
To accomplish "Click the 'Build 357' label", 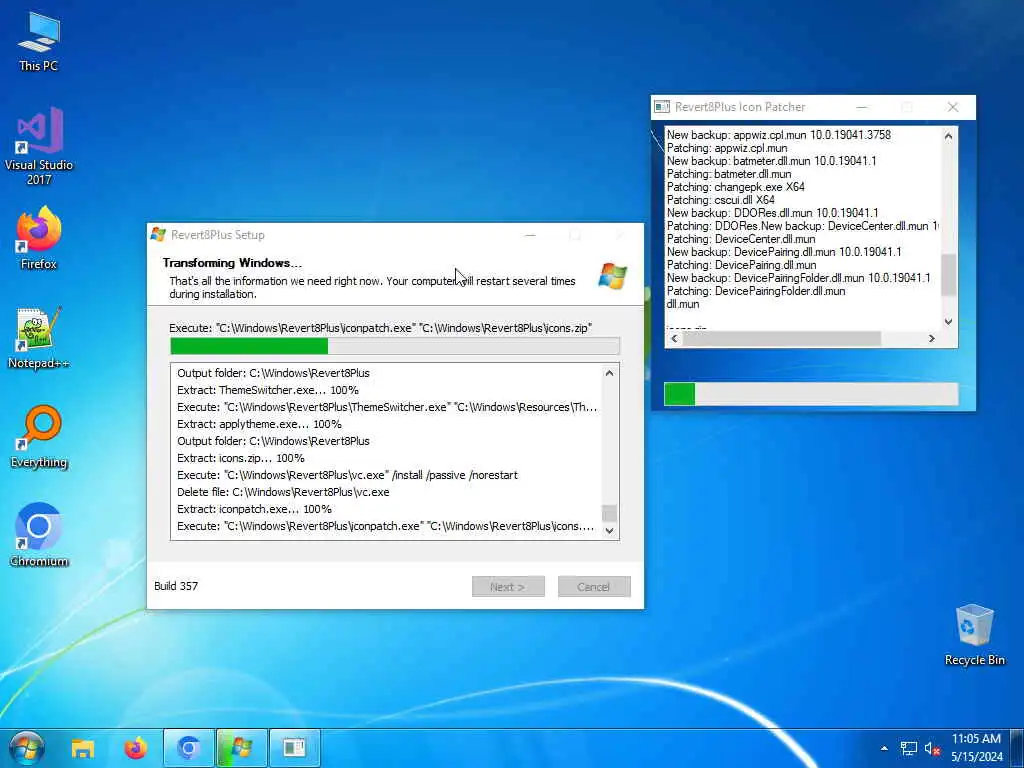I will point(176,586).
